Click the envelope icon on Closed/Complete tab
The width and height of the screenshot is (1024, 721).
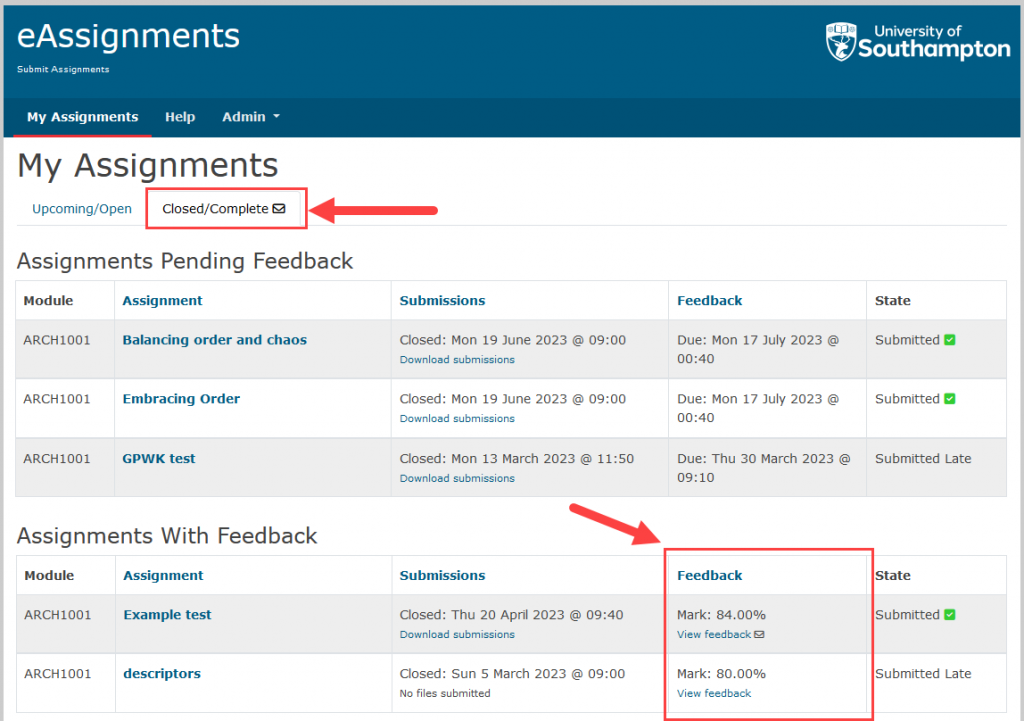tap(279, 208)
